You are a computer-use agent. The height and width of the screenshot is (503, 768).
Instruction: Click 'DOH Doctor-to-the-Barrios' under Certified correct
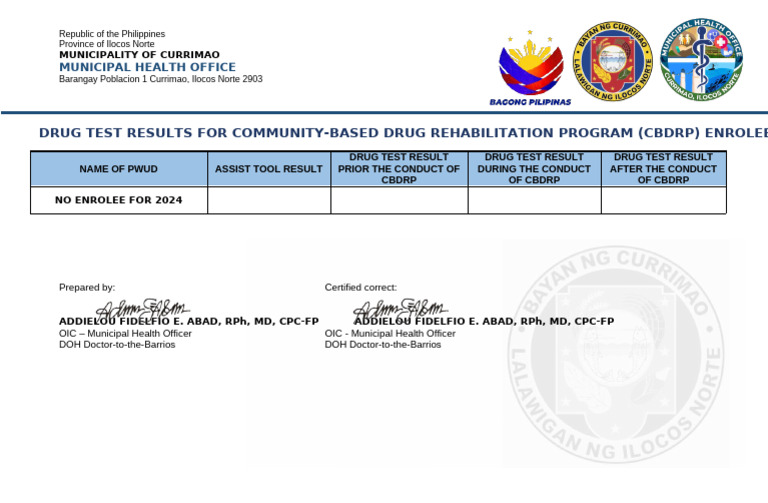point(383,345)
